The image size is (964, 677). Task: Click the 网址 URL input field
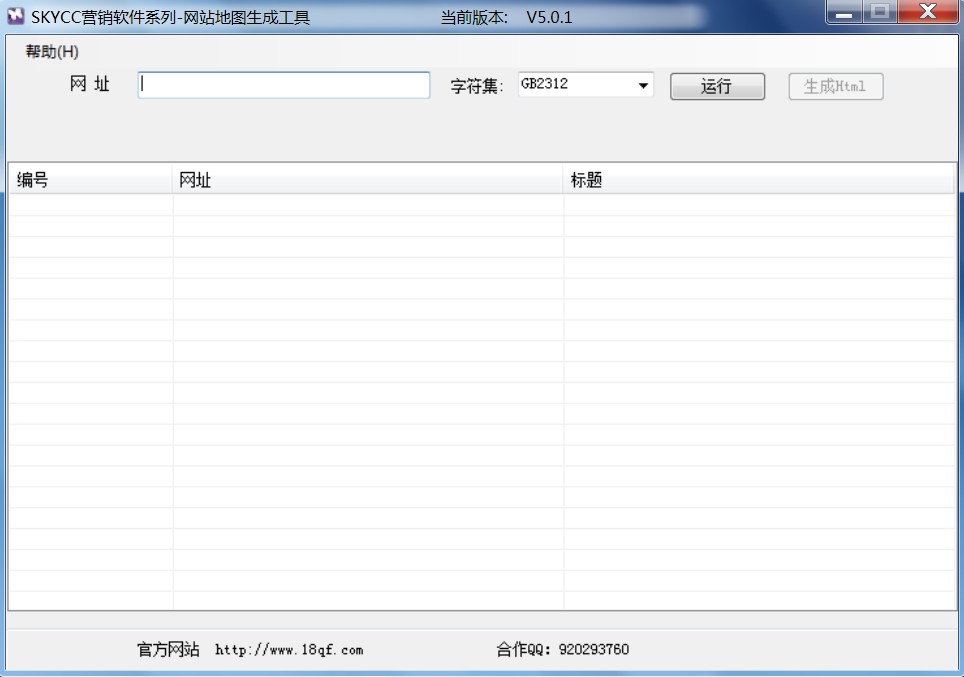283,85
